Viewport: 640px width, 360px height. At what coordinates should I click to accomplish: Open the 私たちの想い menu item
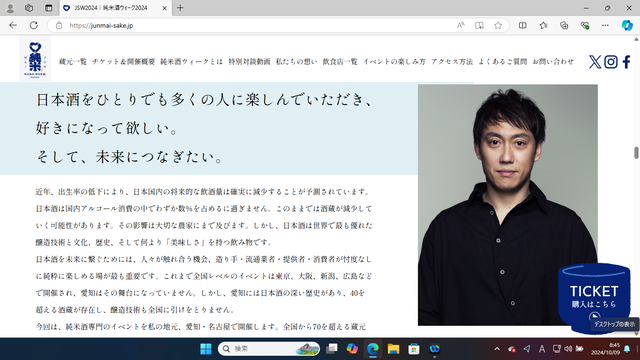point(296,62)
